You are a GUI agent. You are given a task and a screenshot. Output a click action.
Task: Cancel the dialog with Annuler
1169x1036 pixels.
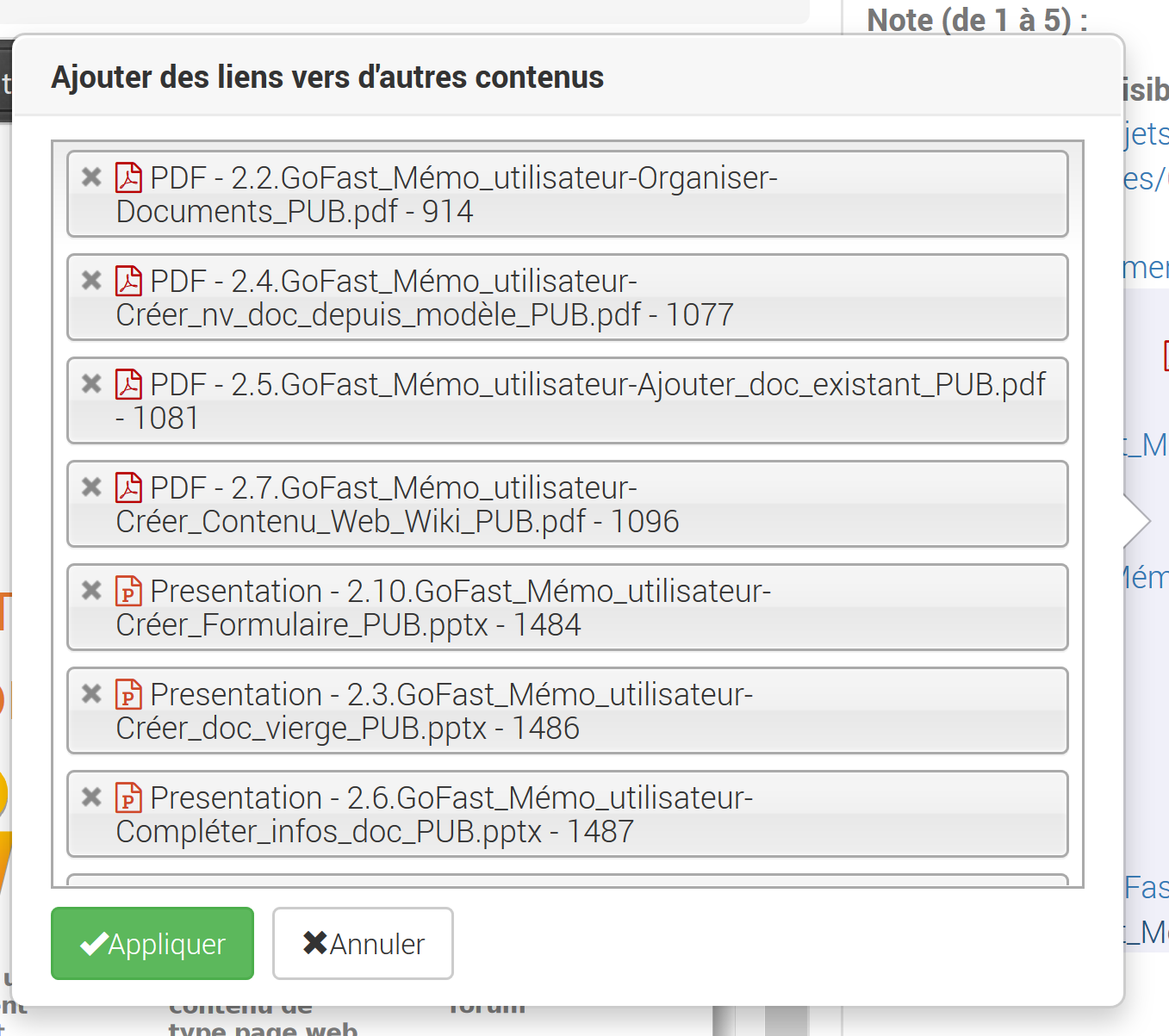click(x=363, y=944)
